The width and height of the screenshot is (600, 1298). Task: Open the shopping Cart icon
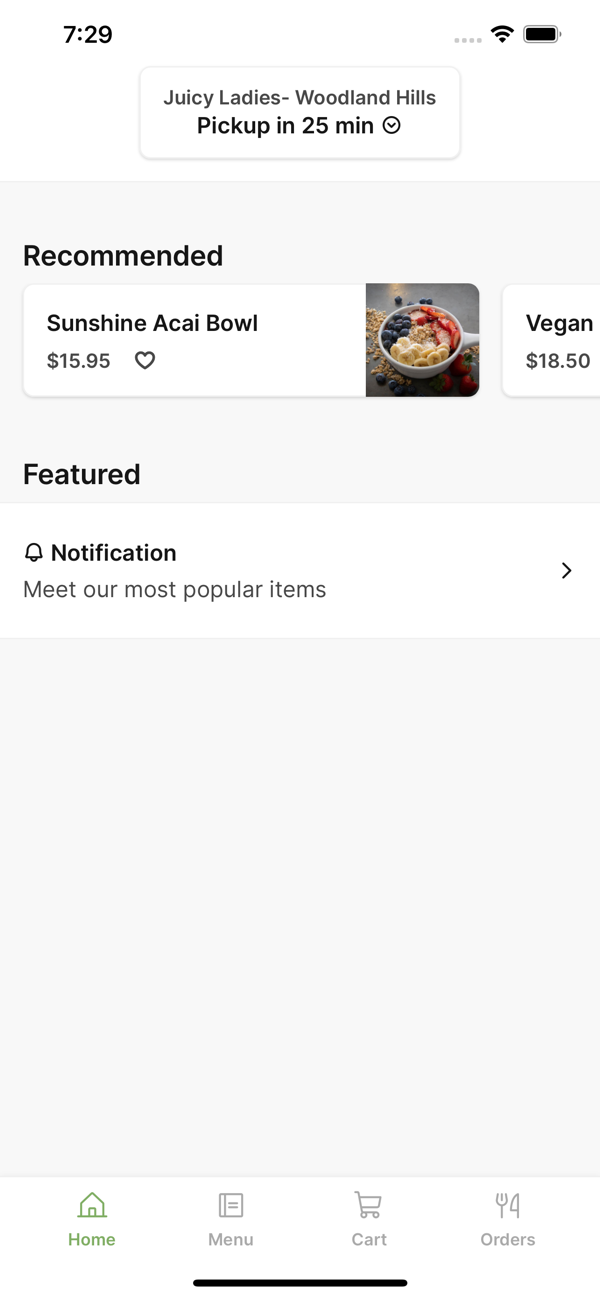point(368,1205)
